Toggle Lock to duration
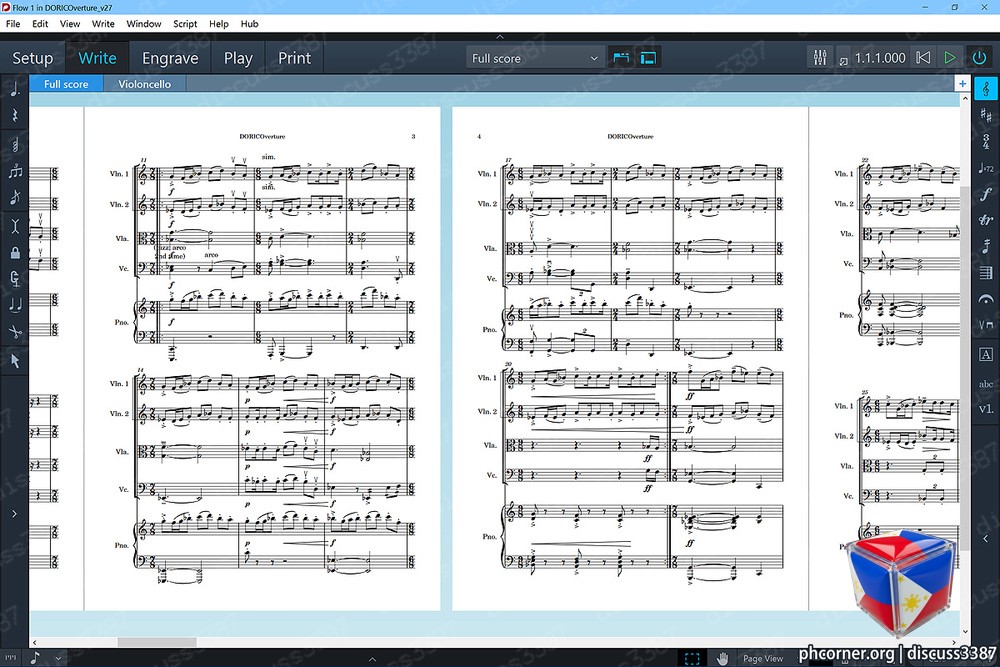 [15, 253]
